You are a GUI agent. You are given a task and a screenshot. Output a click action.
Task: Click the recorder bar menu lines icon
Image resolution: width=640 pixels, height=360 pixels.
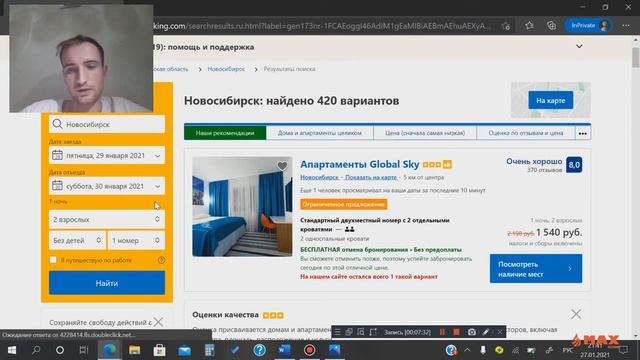337,332
